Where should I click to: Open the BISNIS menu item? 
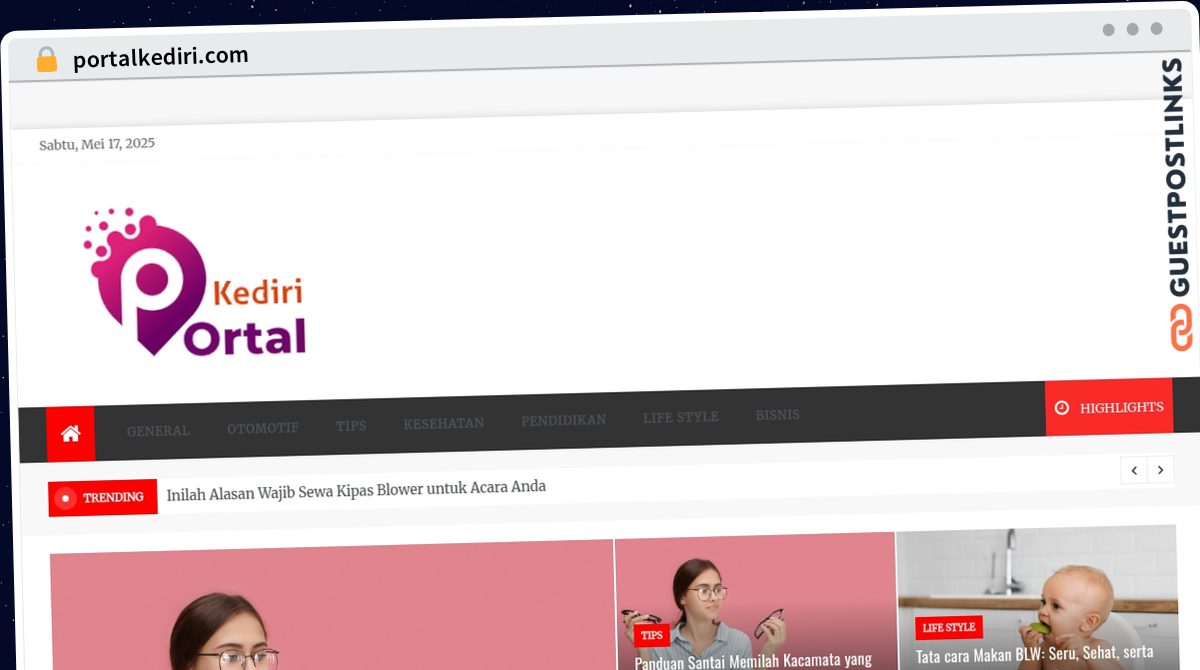(778, 415)
